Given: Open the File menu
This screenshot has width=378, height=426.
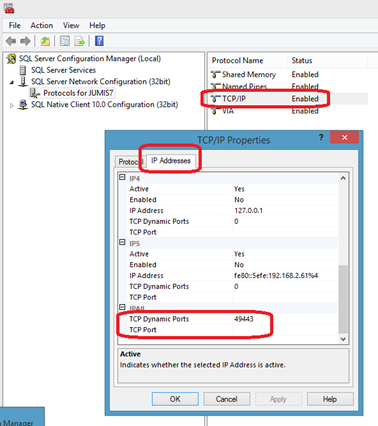Looking at the screenshot, I should point(15,25).
